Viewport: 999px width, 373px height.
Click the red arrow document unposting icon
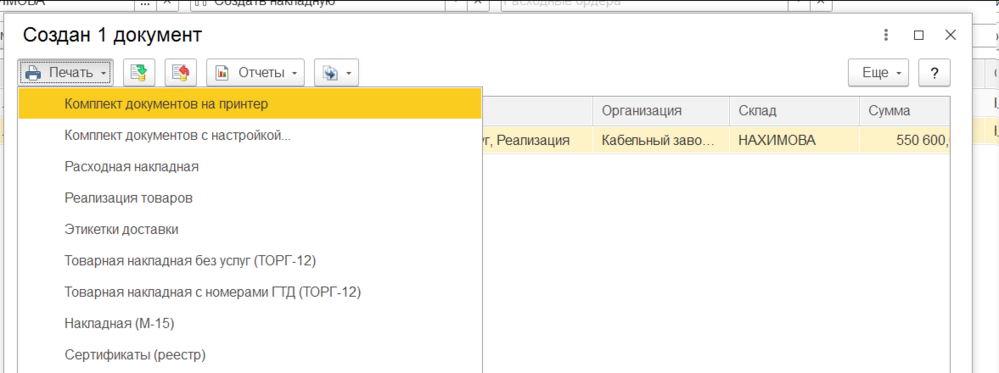(181, 73)
